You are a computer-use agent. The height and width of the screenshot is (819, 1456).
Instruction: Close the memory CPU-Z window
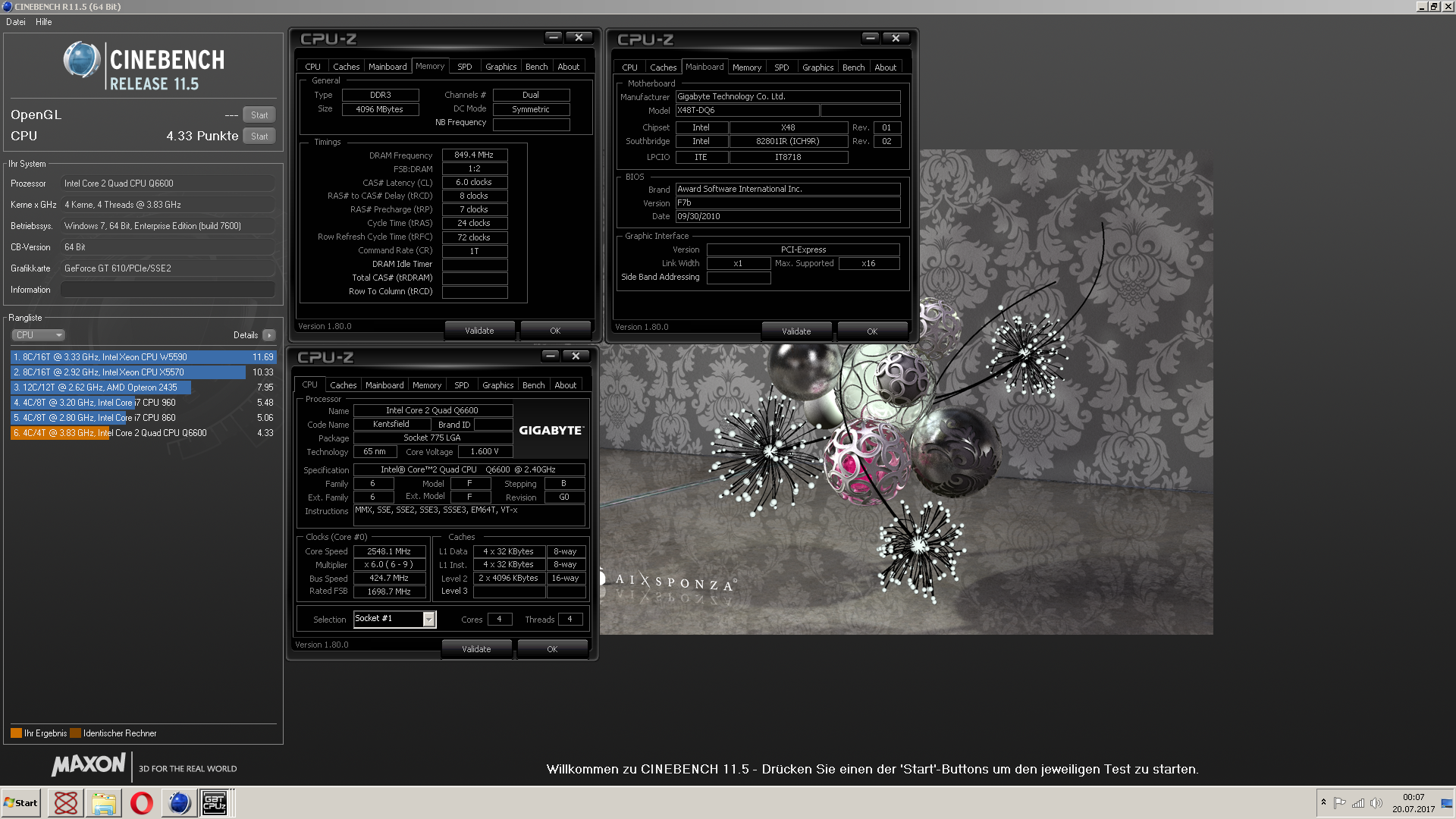[579, 37]
